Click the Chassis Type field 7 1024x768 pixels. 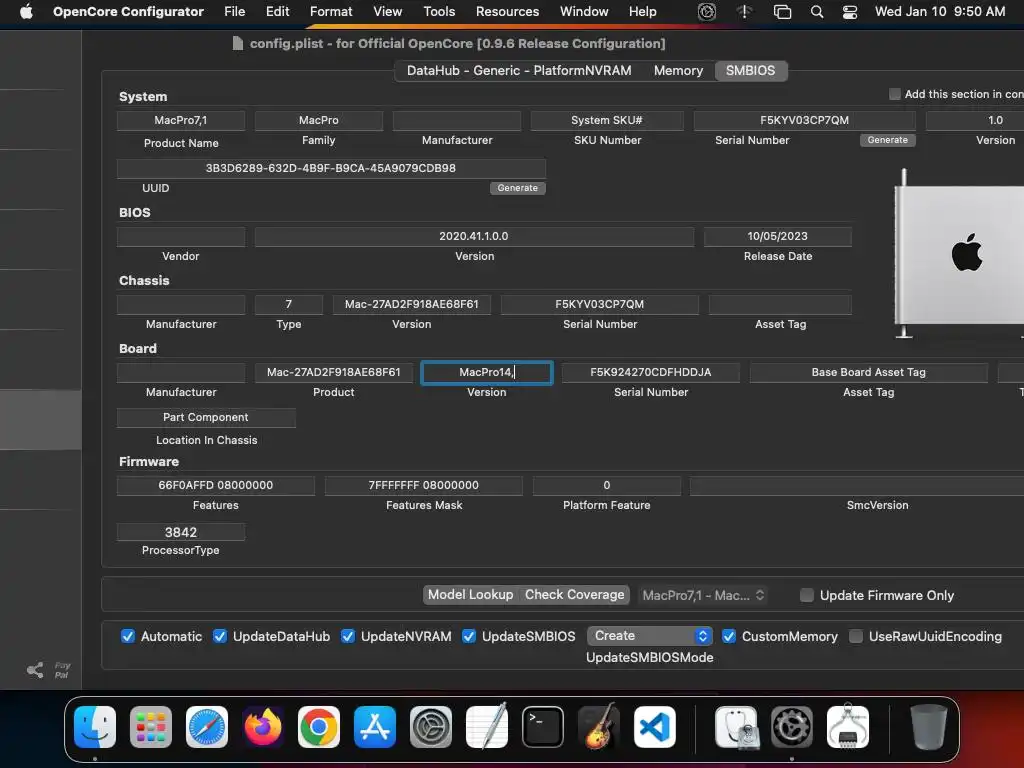pyautogui.click(x=289, y=304)
